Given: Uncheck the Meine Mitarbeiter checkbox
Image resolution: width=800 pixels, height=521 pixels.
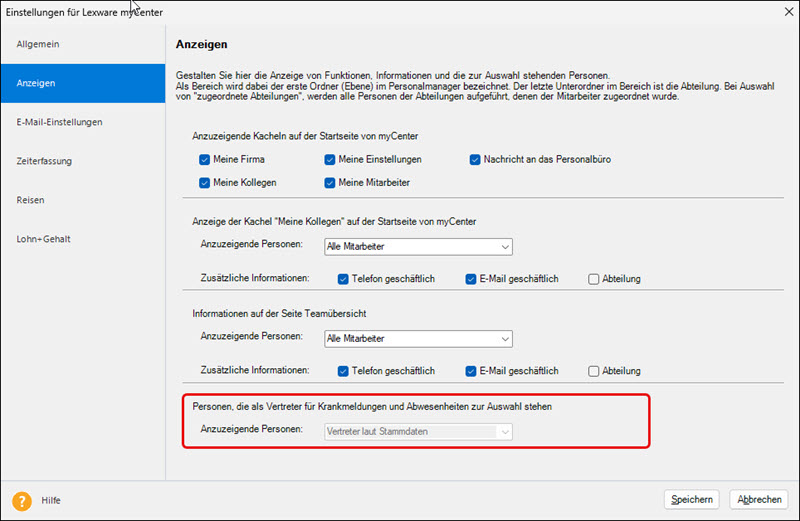Looking at the screenshot, I should click(330, 182).
